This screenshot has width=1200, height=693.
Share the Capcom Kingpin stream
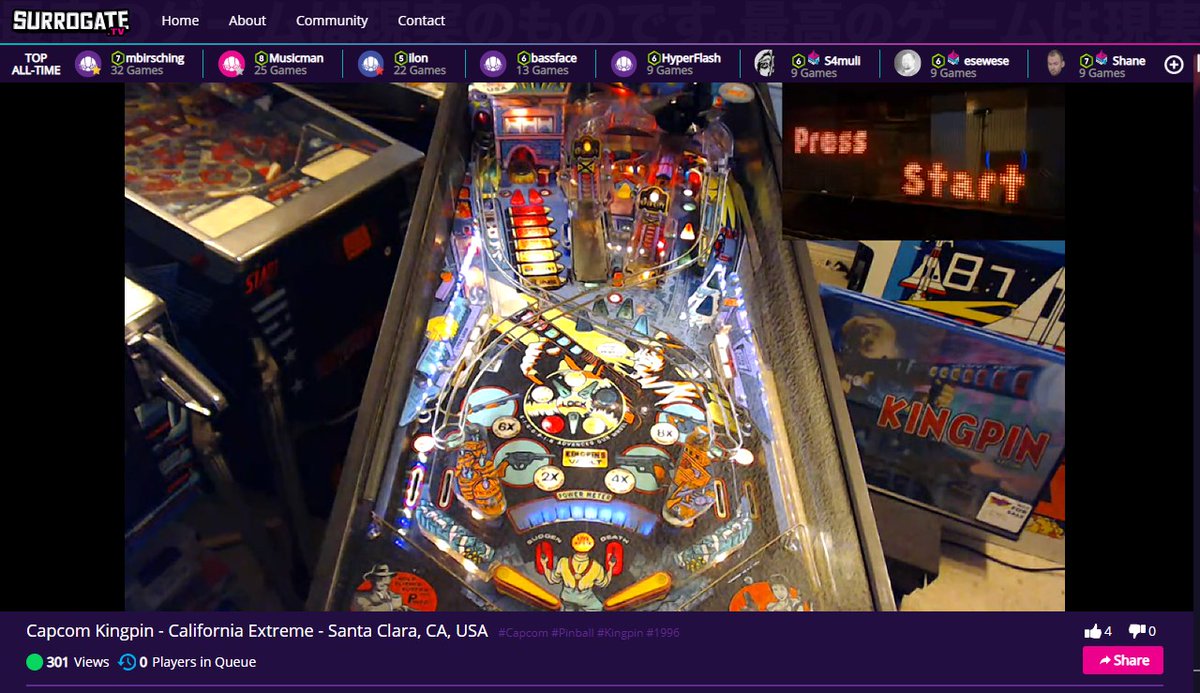point(1123,660)
